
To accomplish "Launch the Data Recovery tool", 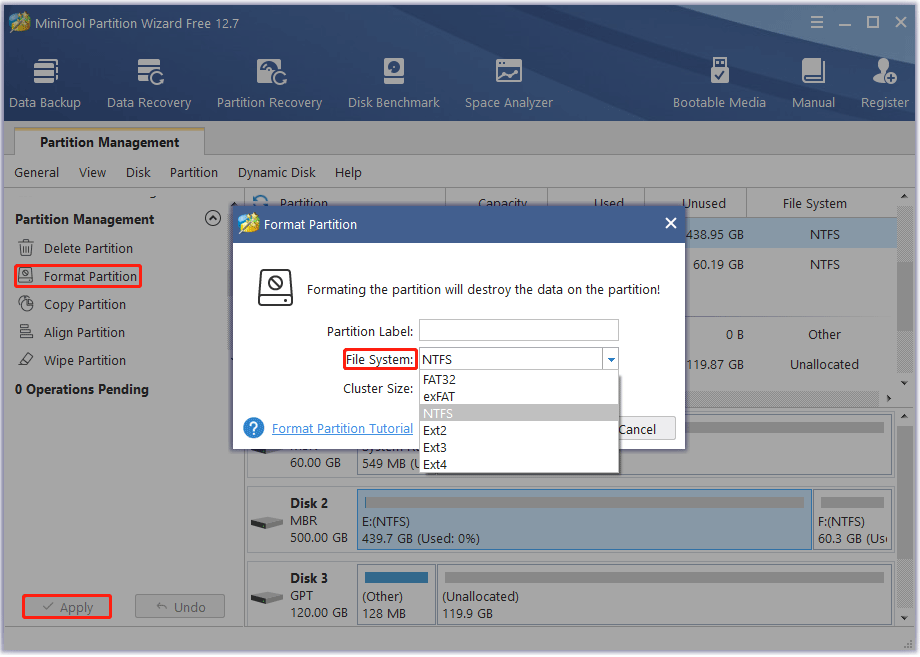I will [149, 83].
